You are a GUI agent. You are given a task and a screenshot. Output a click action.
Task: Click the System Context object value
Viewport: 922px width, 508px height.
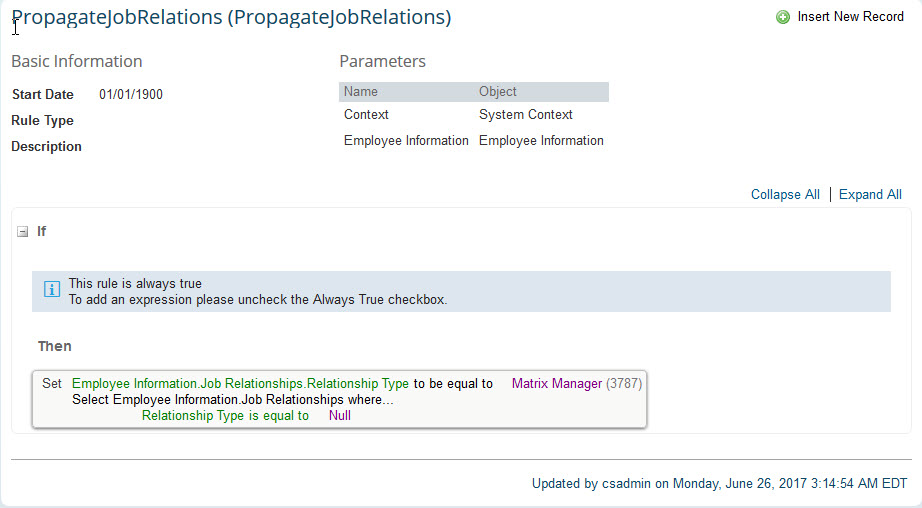coord(526,115)
